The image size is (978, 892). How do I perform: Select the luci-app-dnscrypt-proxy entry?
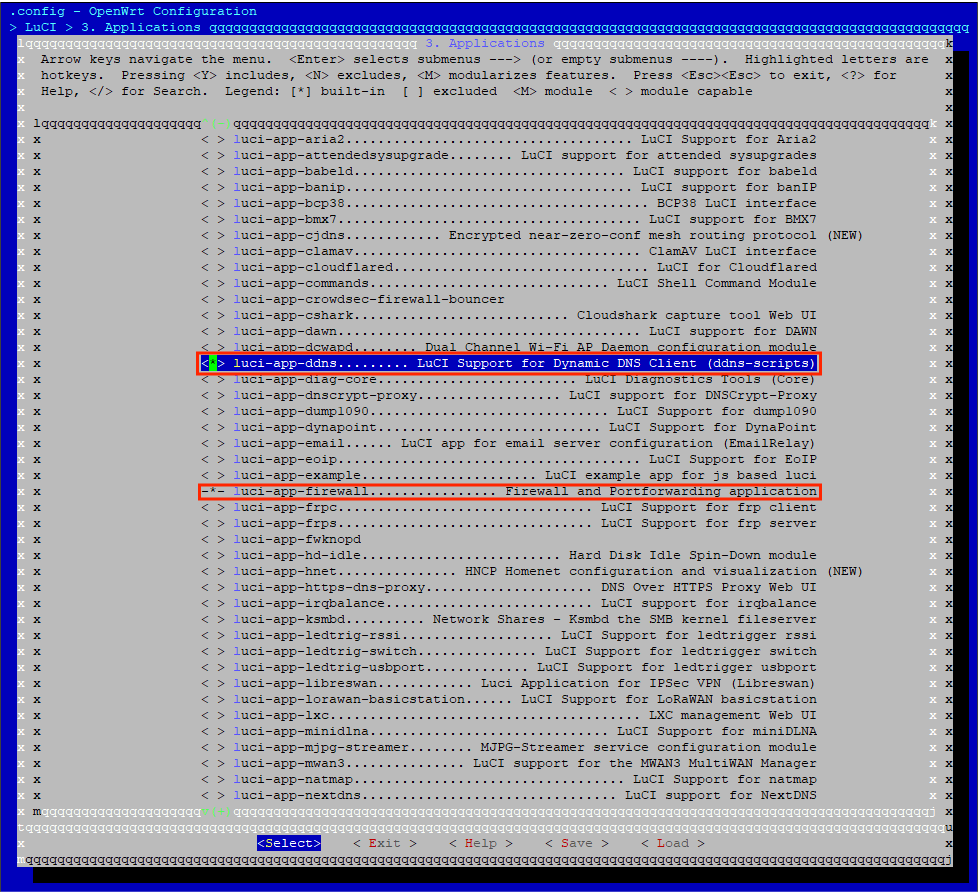coord(524,395)
